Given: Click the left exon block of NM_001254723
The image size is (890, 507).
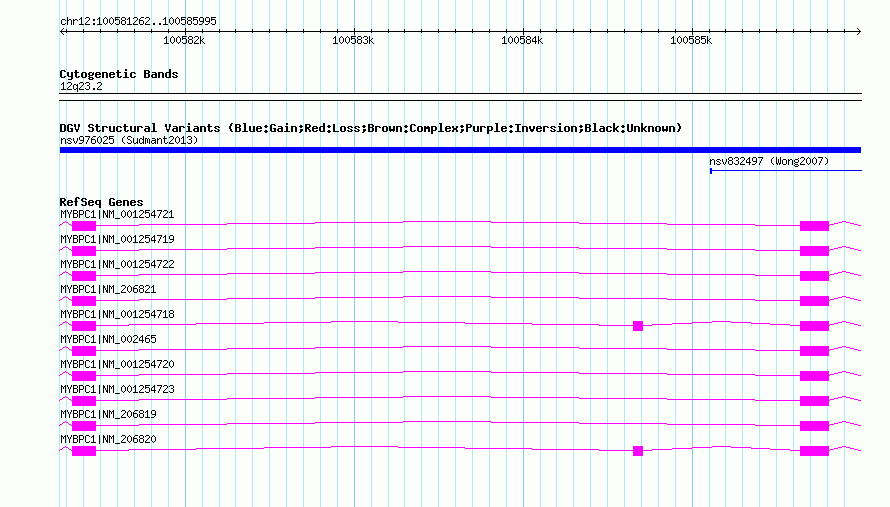Looking at the screenshot, I should pos(84,401).
